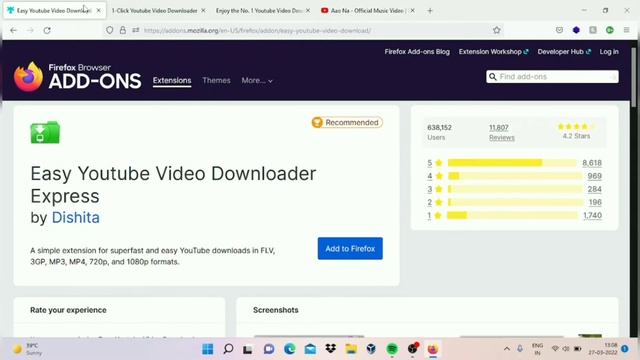Bookmark this page with the star icon

click(x=496, y=30)
